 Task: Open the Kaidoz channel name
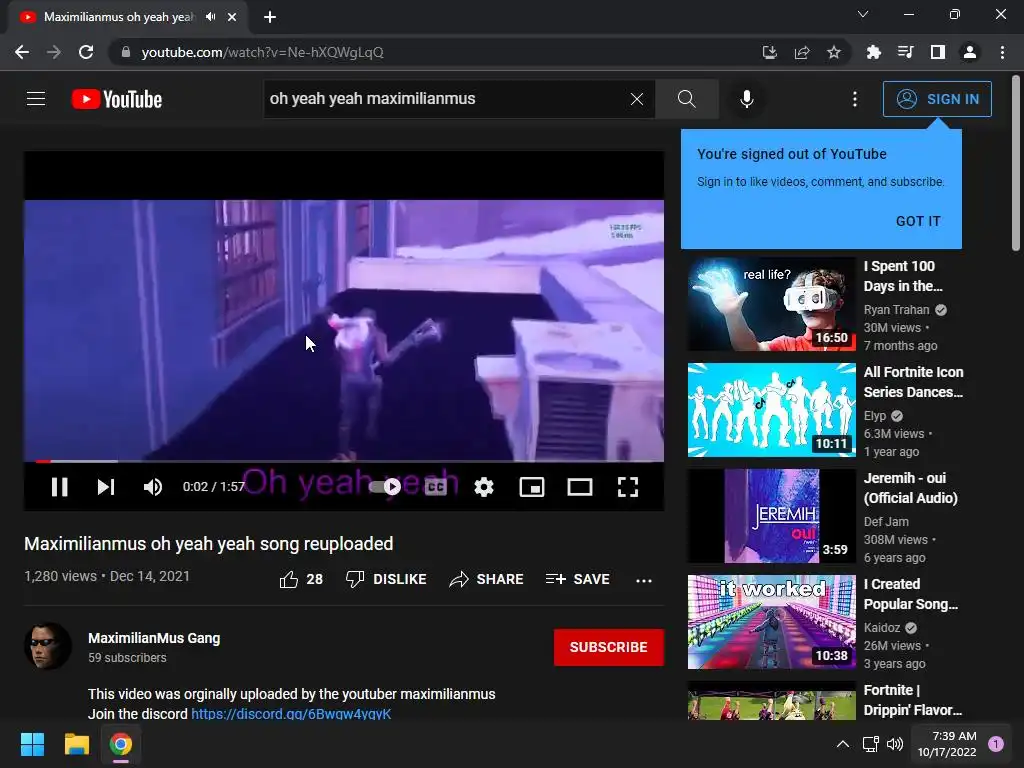882,628
